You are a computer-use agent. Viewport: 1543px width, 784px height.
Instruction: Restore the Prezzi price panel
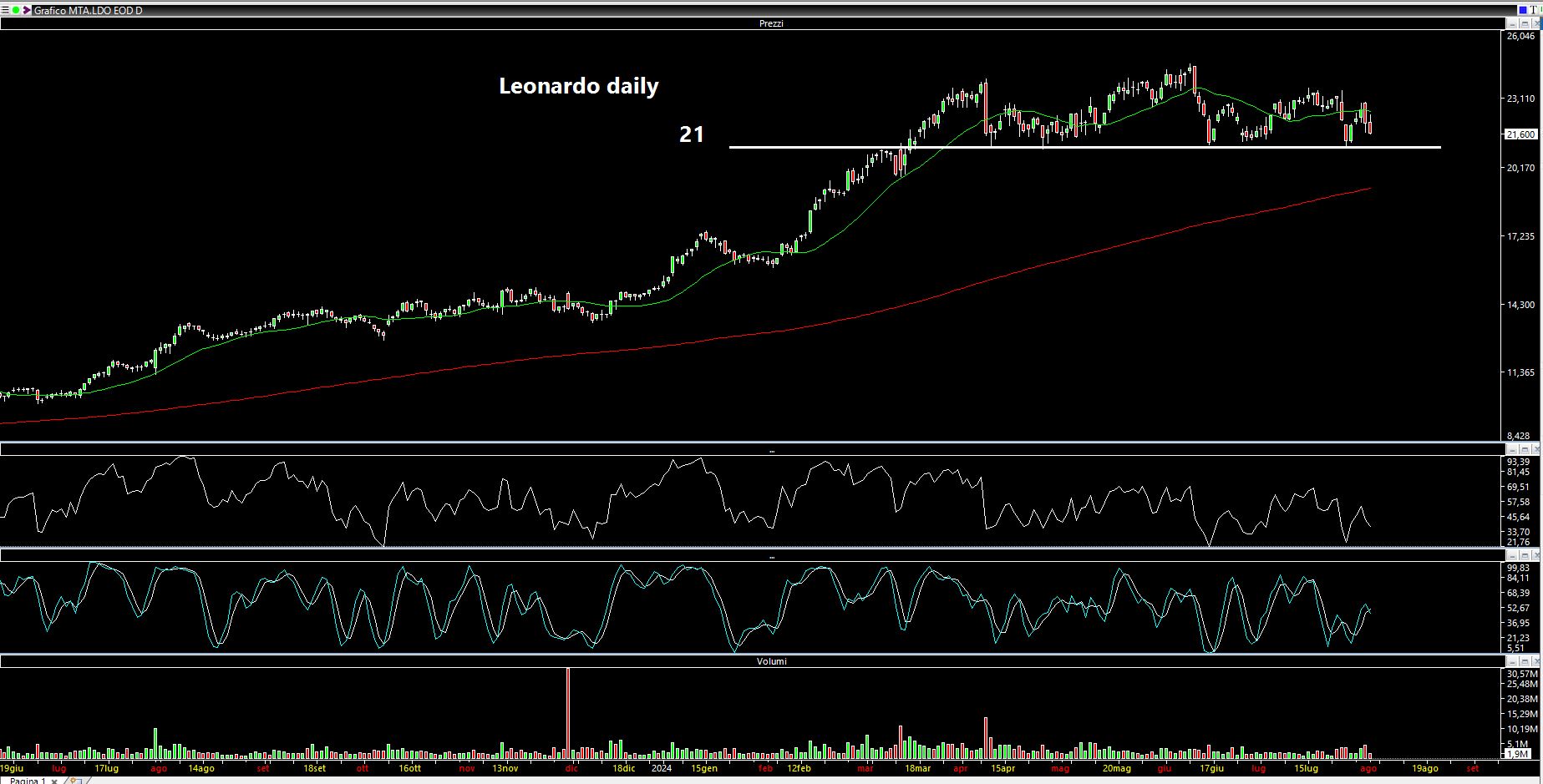click(x=1524, y=24)
